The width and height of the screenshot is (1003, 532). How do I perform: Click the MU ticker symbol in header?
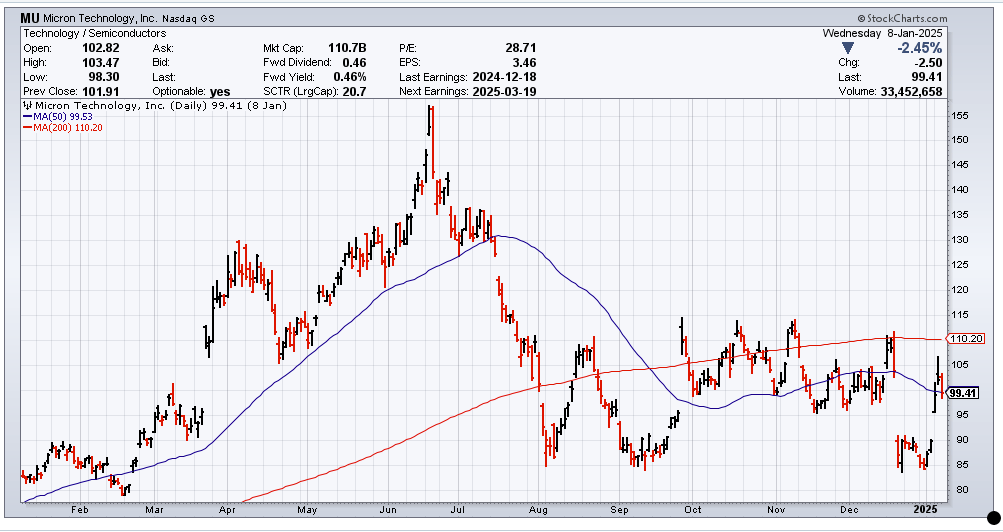[x=30, y=18]
